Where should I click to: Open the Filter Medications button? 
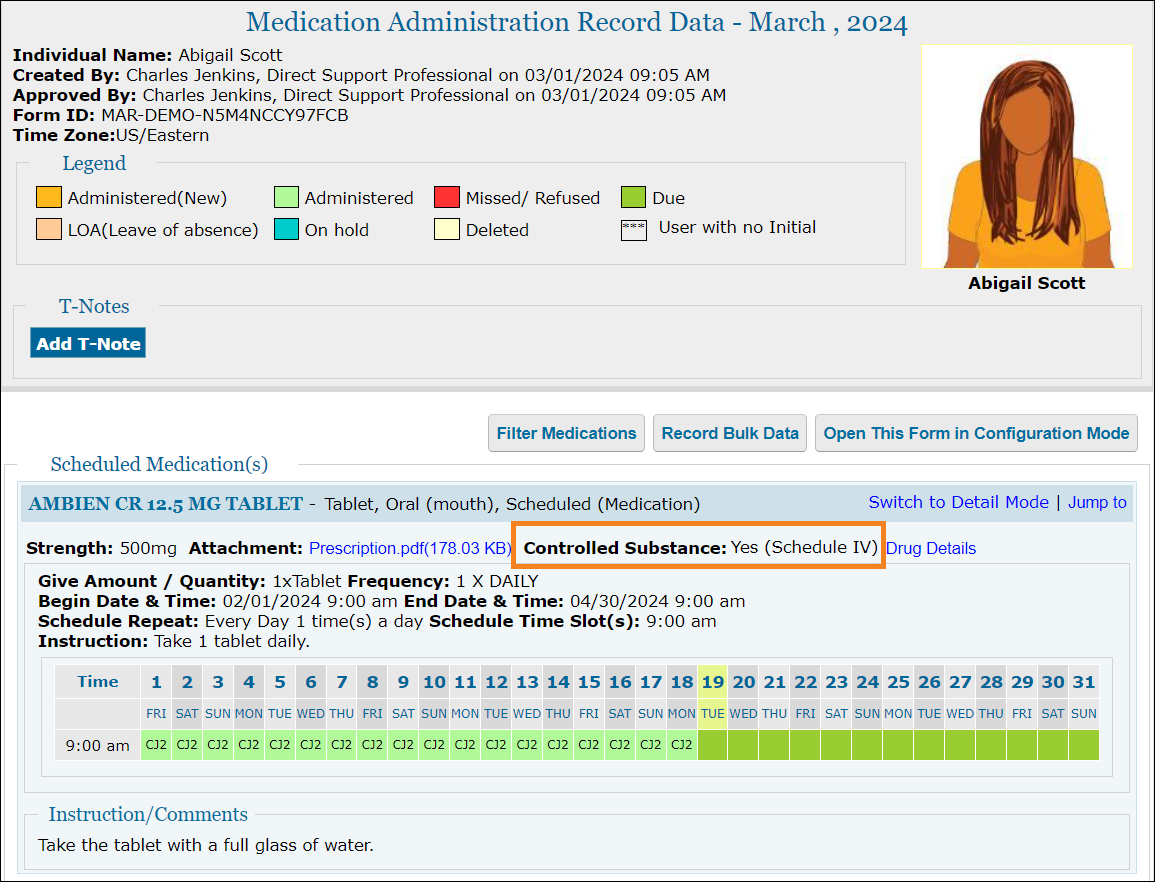[x=566, y=433]
